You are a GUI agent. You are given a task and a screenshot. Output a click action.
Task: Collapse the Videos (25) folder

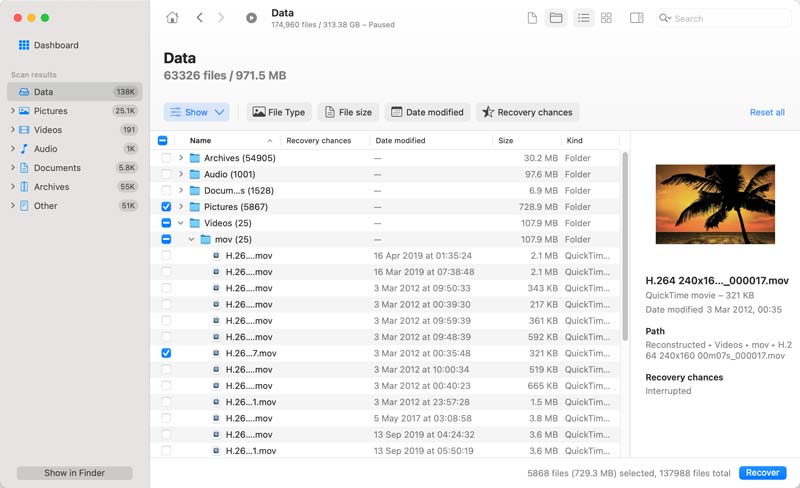[x=181, y=223]
